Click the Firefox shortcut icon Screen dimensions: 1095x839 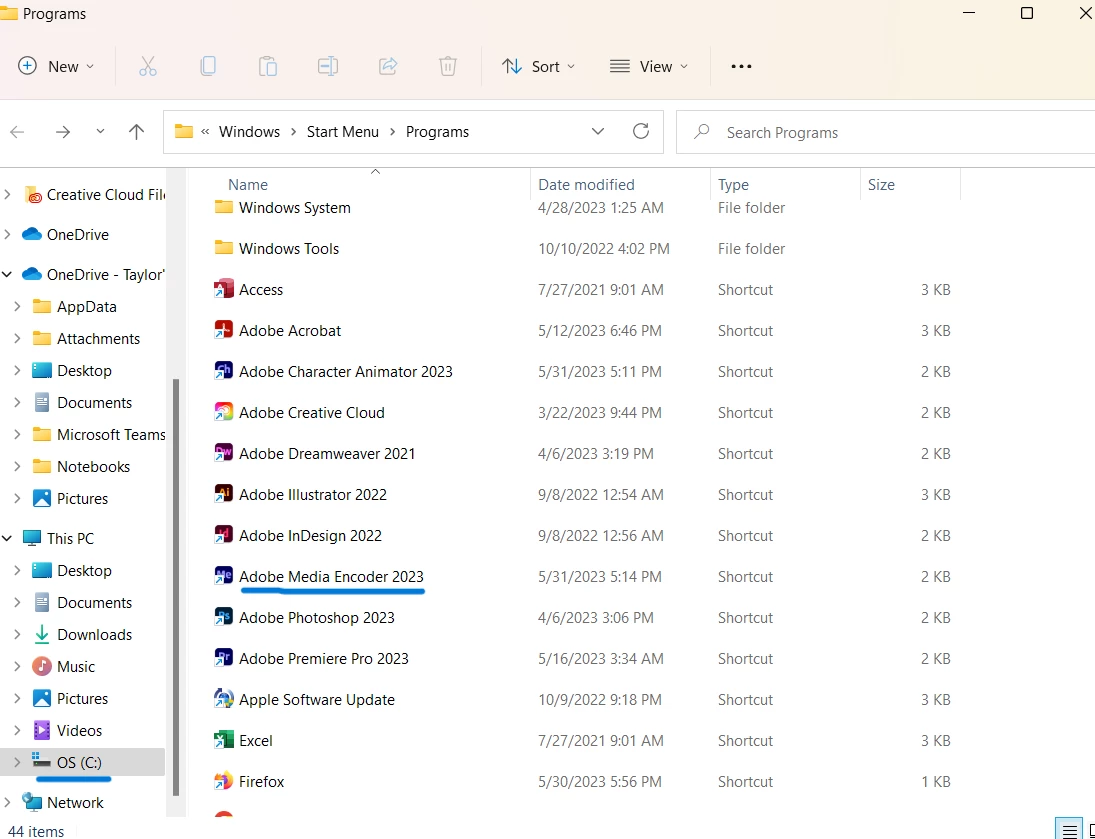(223, 782)
